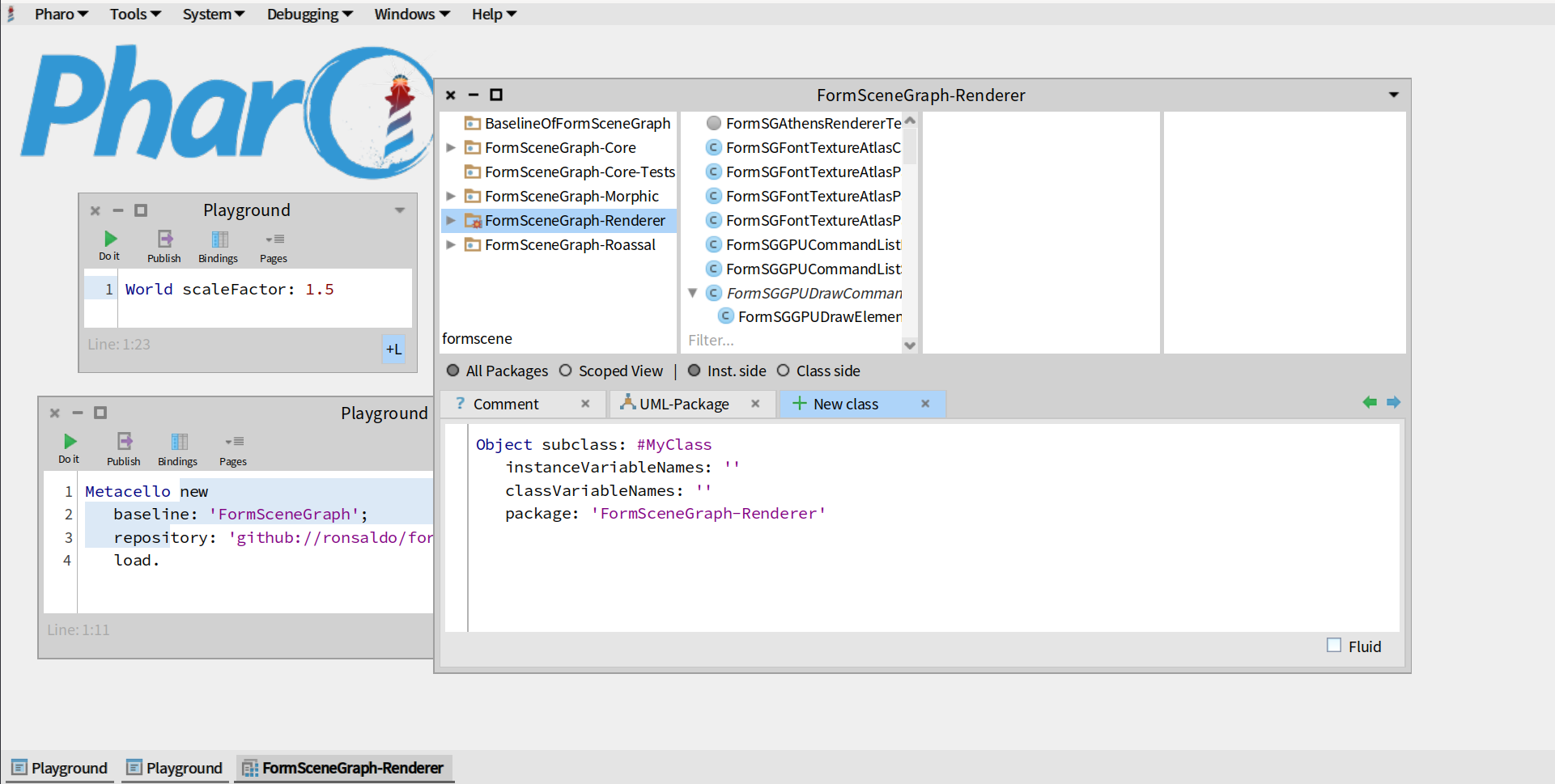The height and width of the screenshot is (784, 1555).
Task: Open the Help menu
Action: tap(494, 14)
